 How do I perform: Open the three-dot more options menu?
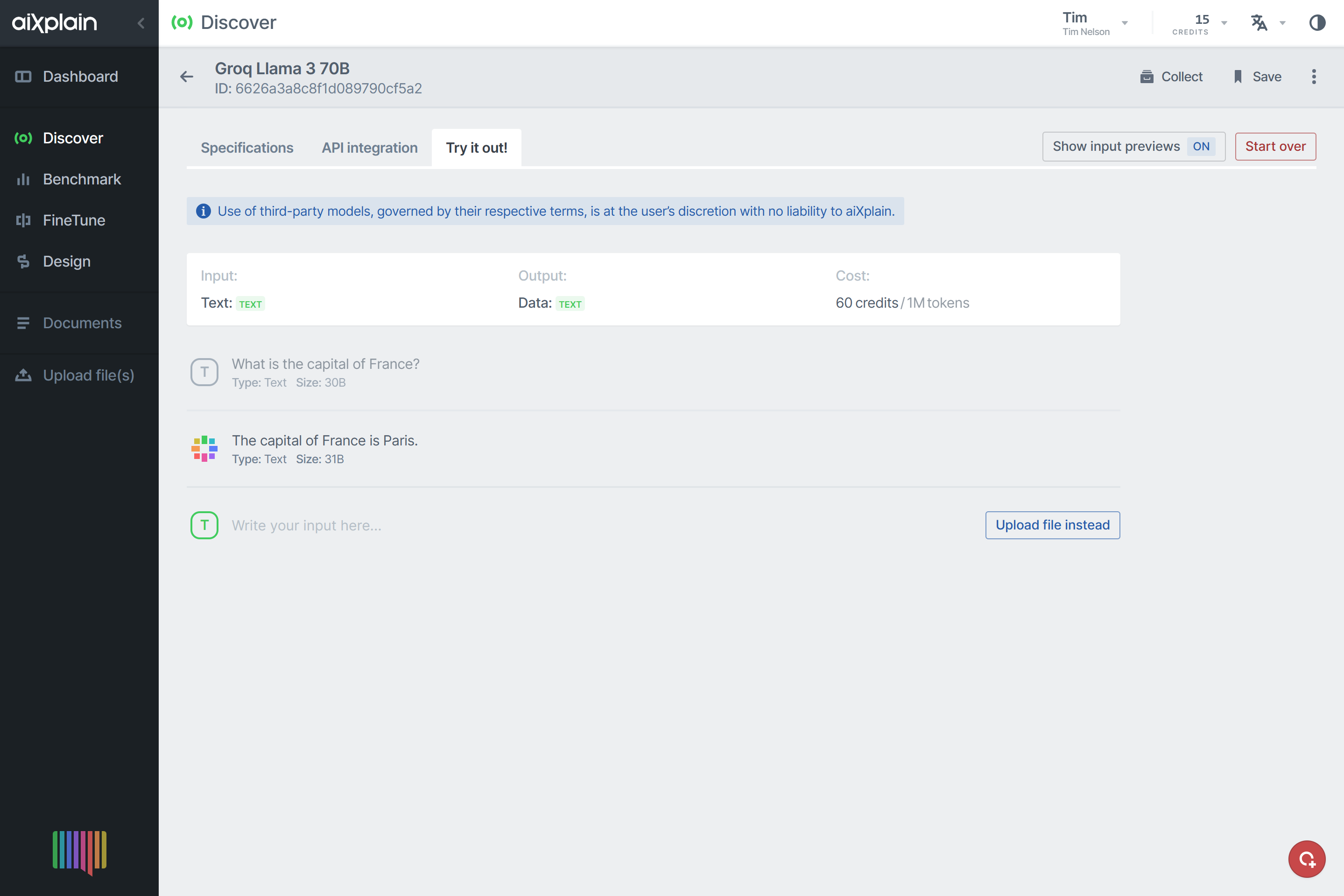click(x=1314, y=77)
